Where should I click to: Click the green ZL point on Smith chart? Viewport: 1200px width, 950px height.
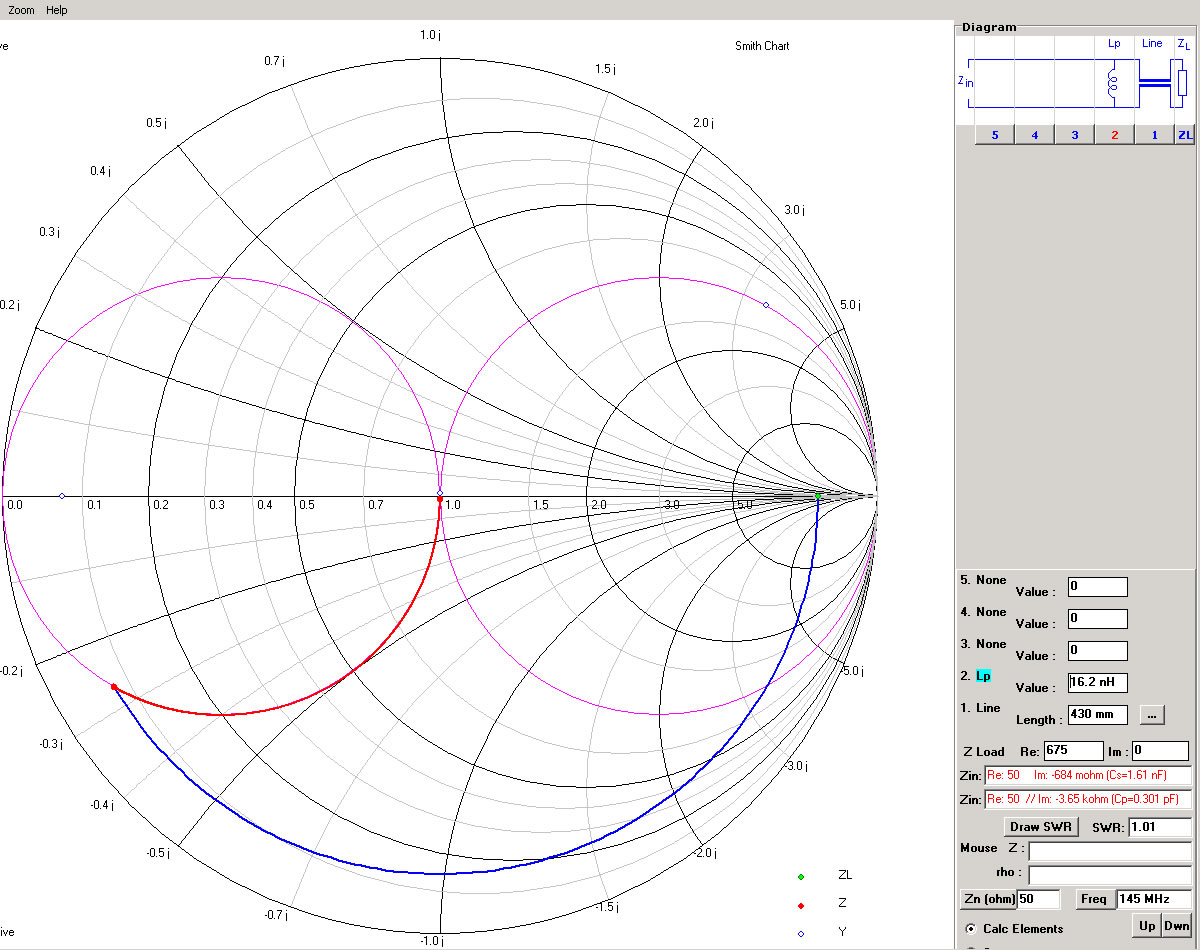(x=818, y=496)
